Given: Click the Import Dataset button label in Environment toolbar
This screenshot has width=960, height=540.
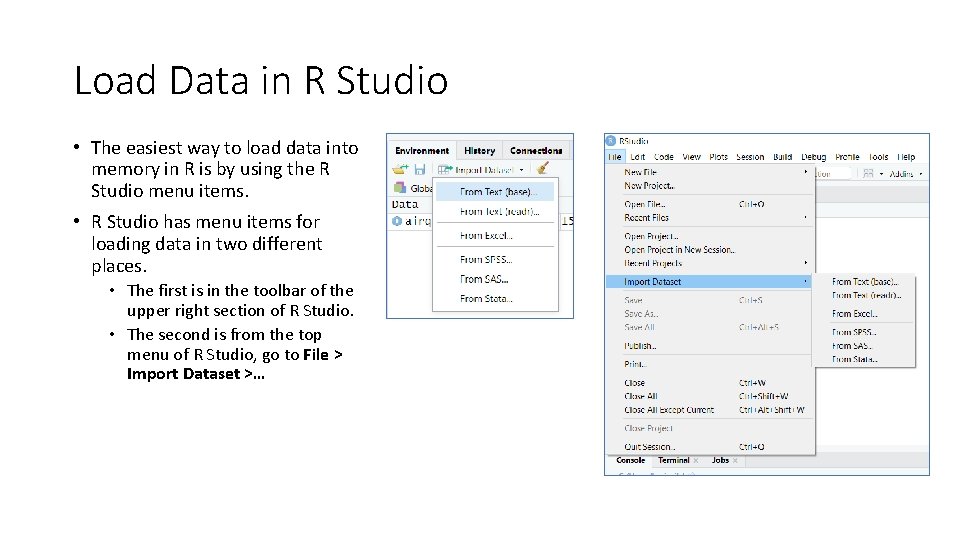Looking at the screenshot, I should pyautogui.click(x=484, y=170).
